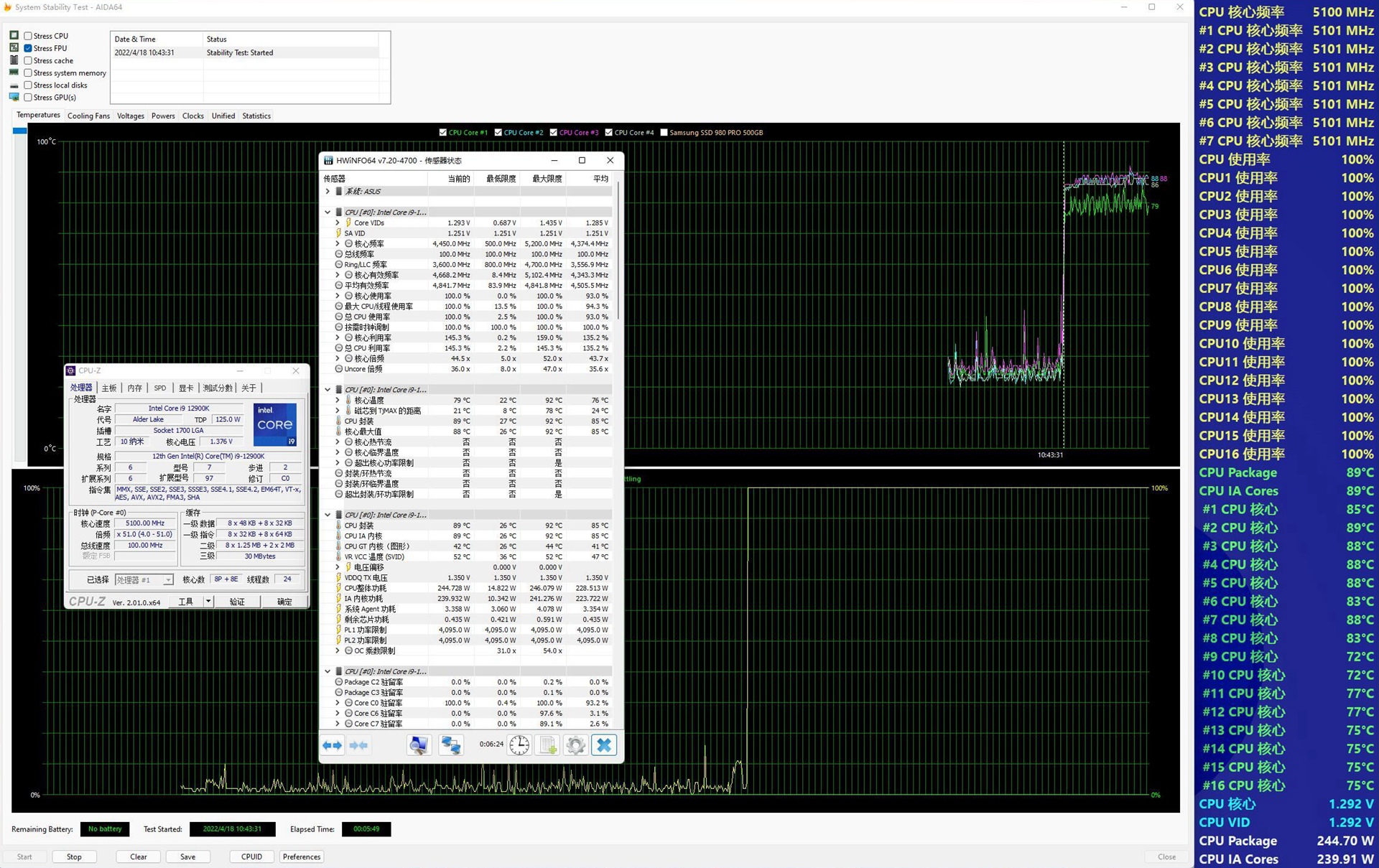Viewport: 1379px width, 868px height.
Task: Click the HWiNFO64 save report icon
Action: point(548,744)
